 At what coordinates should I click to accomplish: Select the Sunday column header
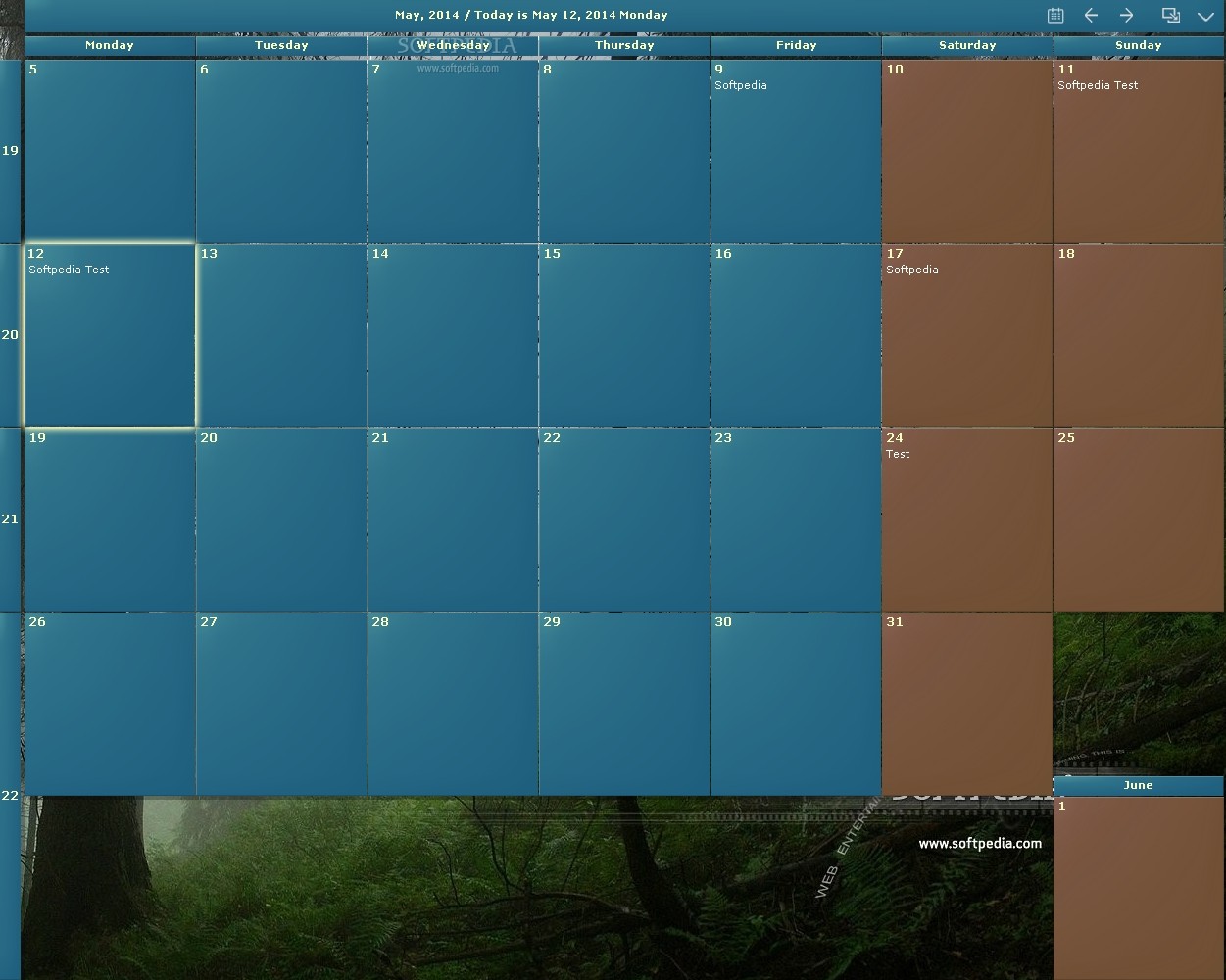pos(1139,45)
